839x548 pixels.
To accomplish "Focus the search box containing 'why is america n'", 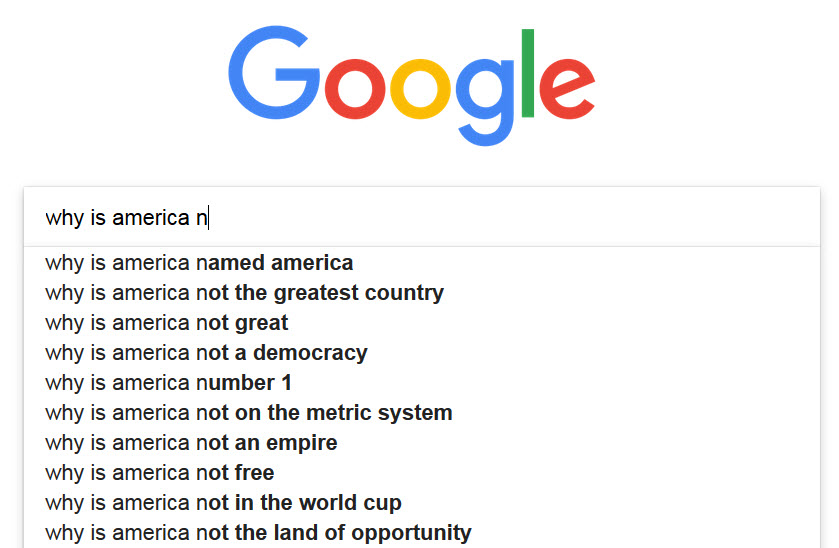I will pyautogui.click(x=422, y=217).
